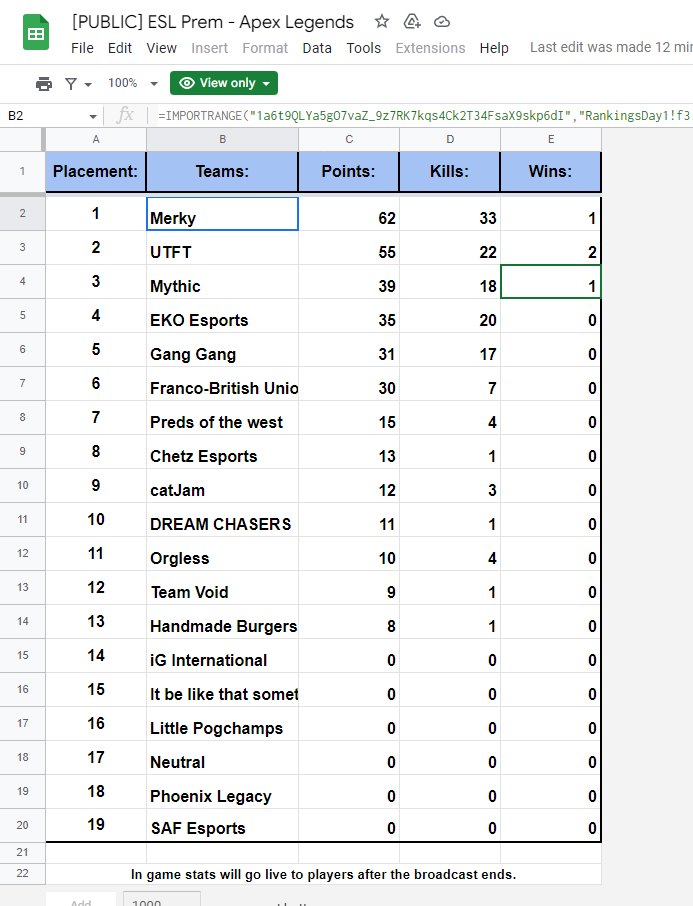
Task: Select the UTFT team cell
Action: coord(223,248)
